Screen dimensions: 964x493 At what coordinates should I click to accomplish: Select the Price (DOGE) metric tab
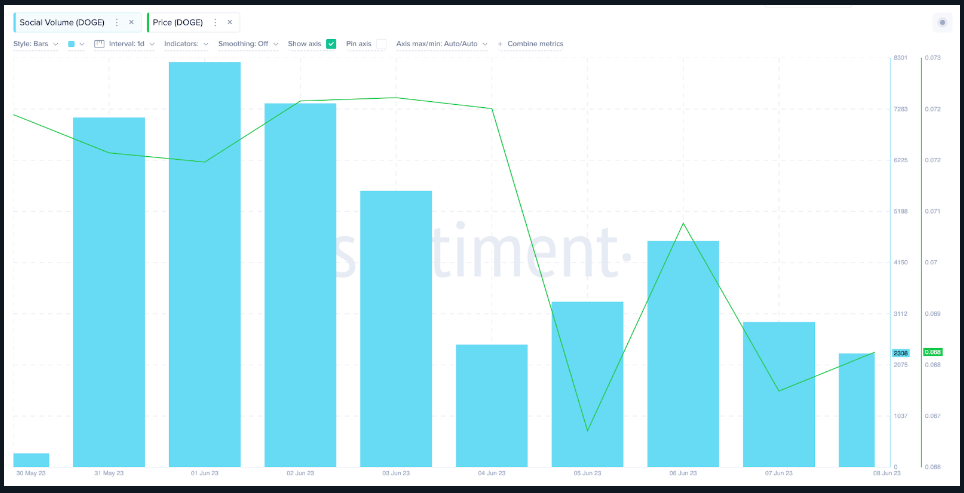pyautogui.click(x=178, y=22)
